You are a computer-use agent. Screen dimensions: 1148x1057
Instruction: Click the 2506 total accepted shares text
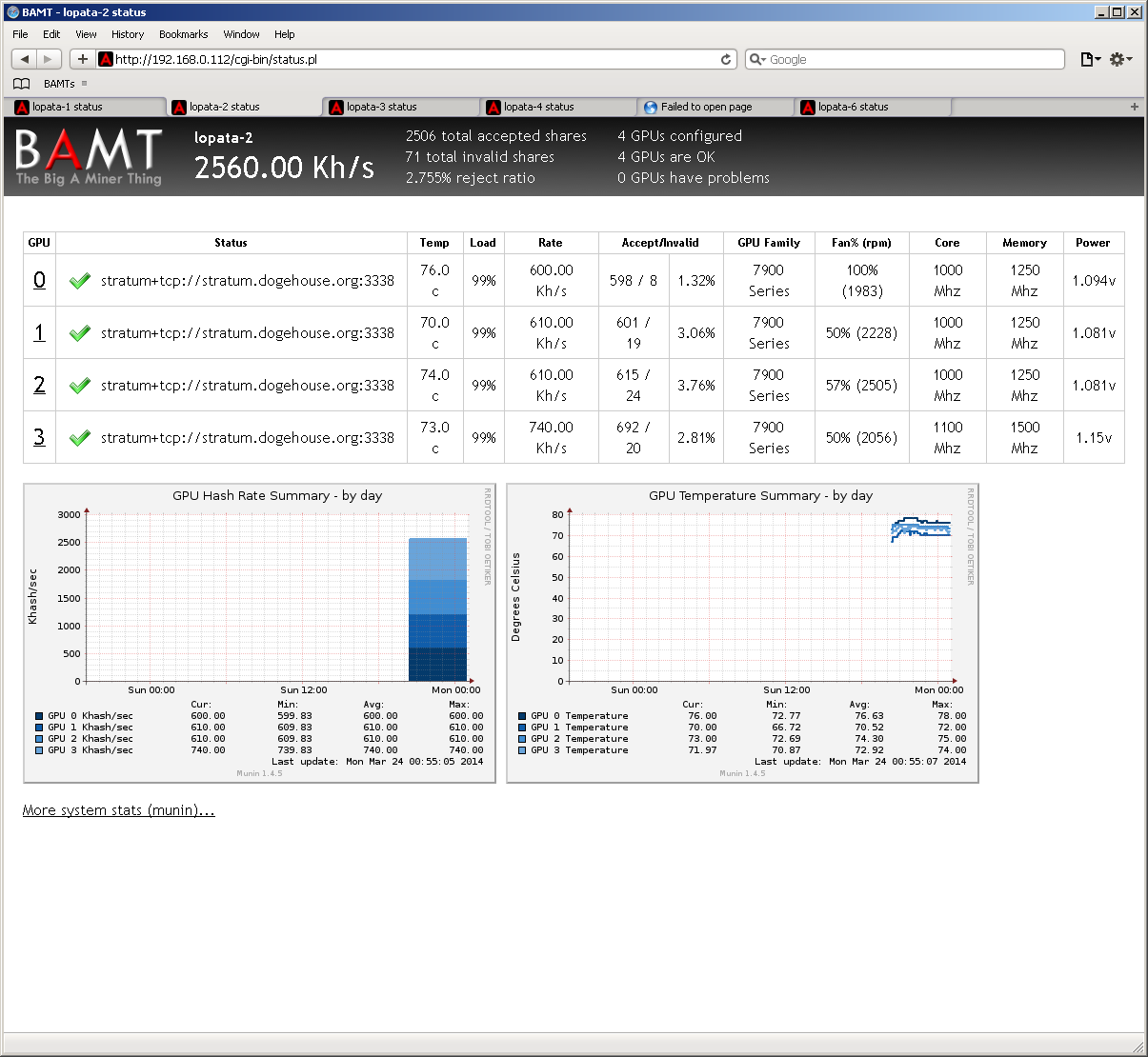pyautogui.click(x=496, y=136)
